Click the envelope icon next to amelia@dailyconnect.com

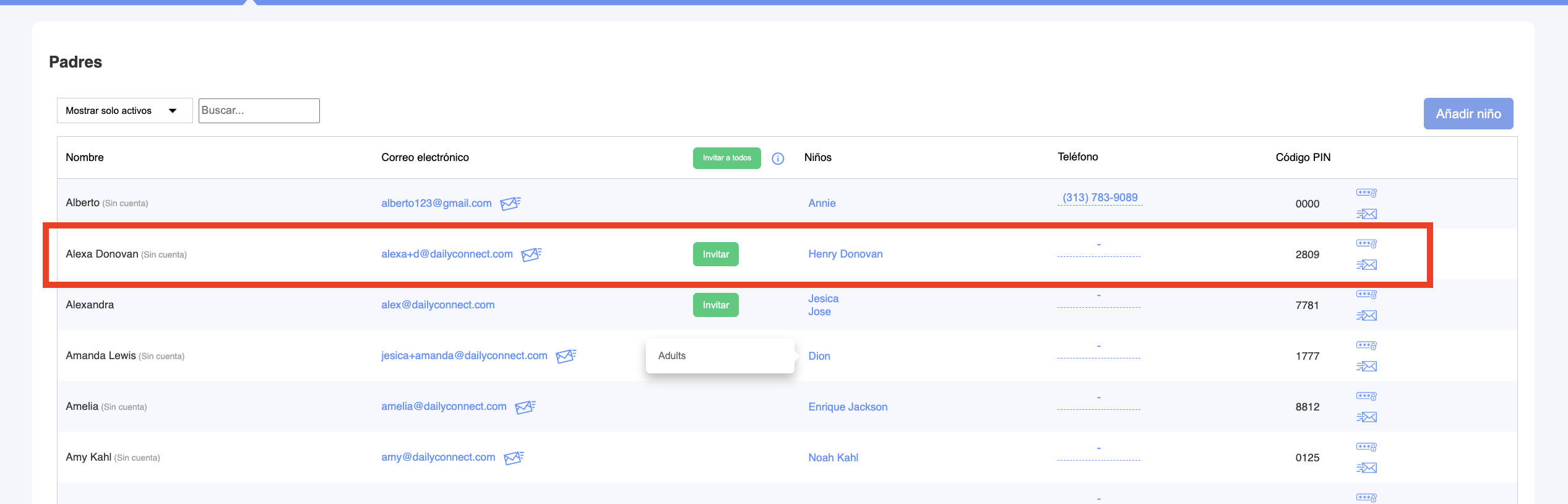pos(525,406)
